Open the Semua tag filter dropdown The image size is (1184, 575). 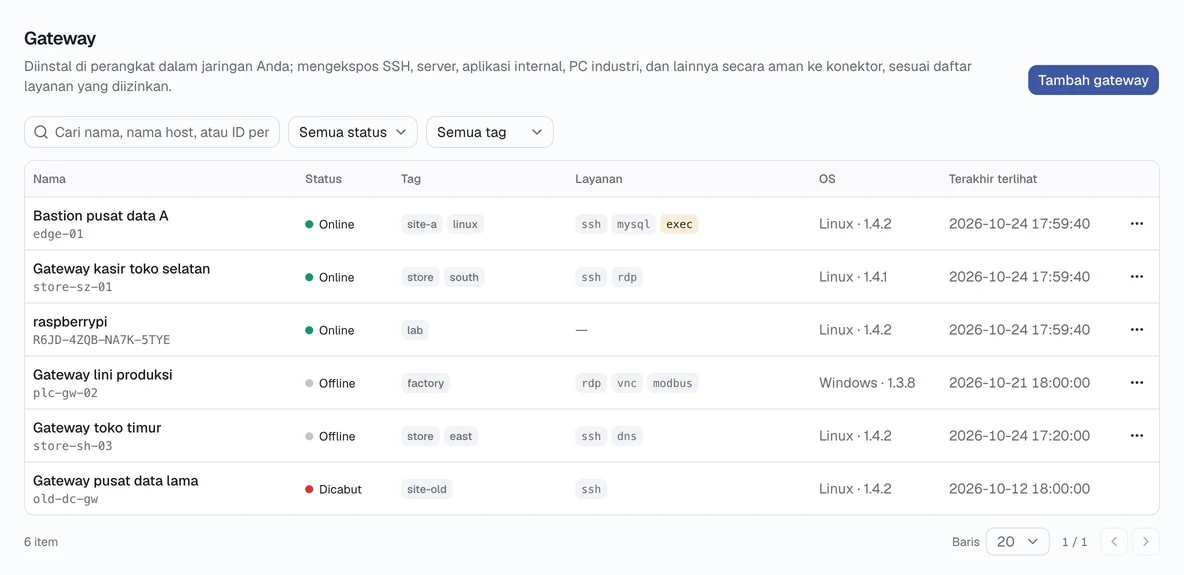(x=489, y=132)
